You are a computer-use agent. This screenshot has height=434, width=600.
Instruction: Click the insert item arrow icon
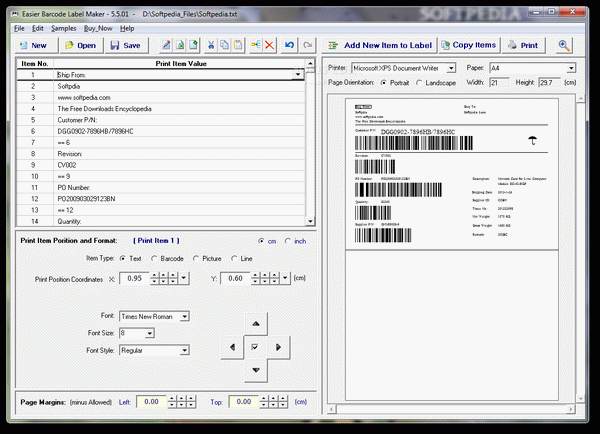tap(256, 45)
